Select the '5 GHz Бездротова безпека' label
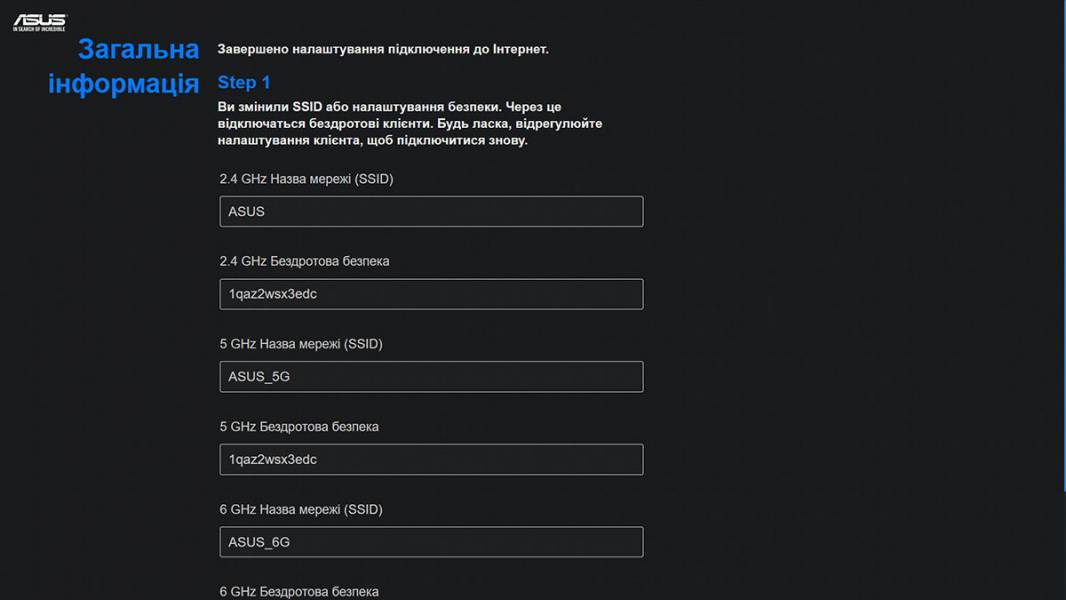Screen dimensions: 1066x600 pyautogui.click(x=299, y=427)
